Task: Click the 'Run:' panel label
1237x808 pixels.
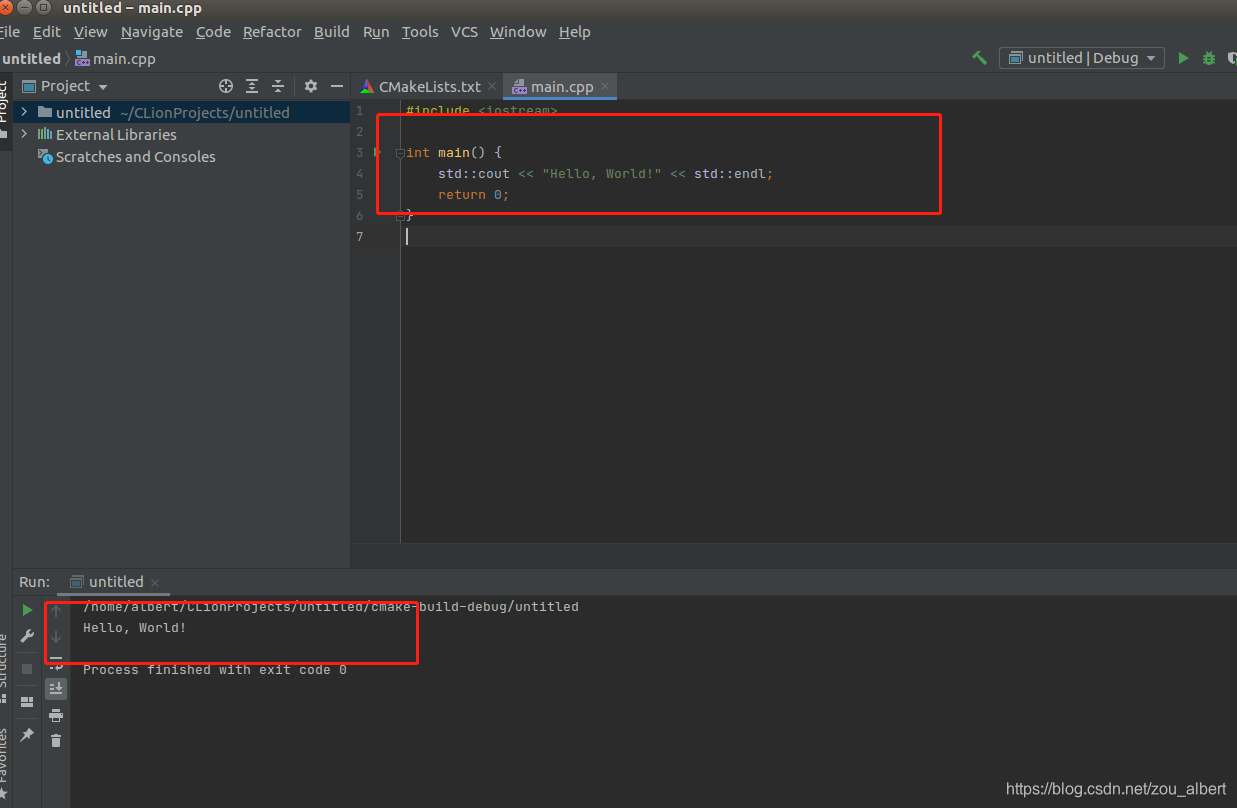Action: pyautogui.click(x=34, y=582)
